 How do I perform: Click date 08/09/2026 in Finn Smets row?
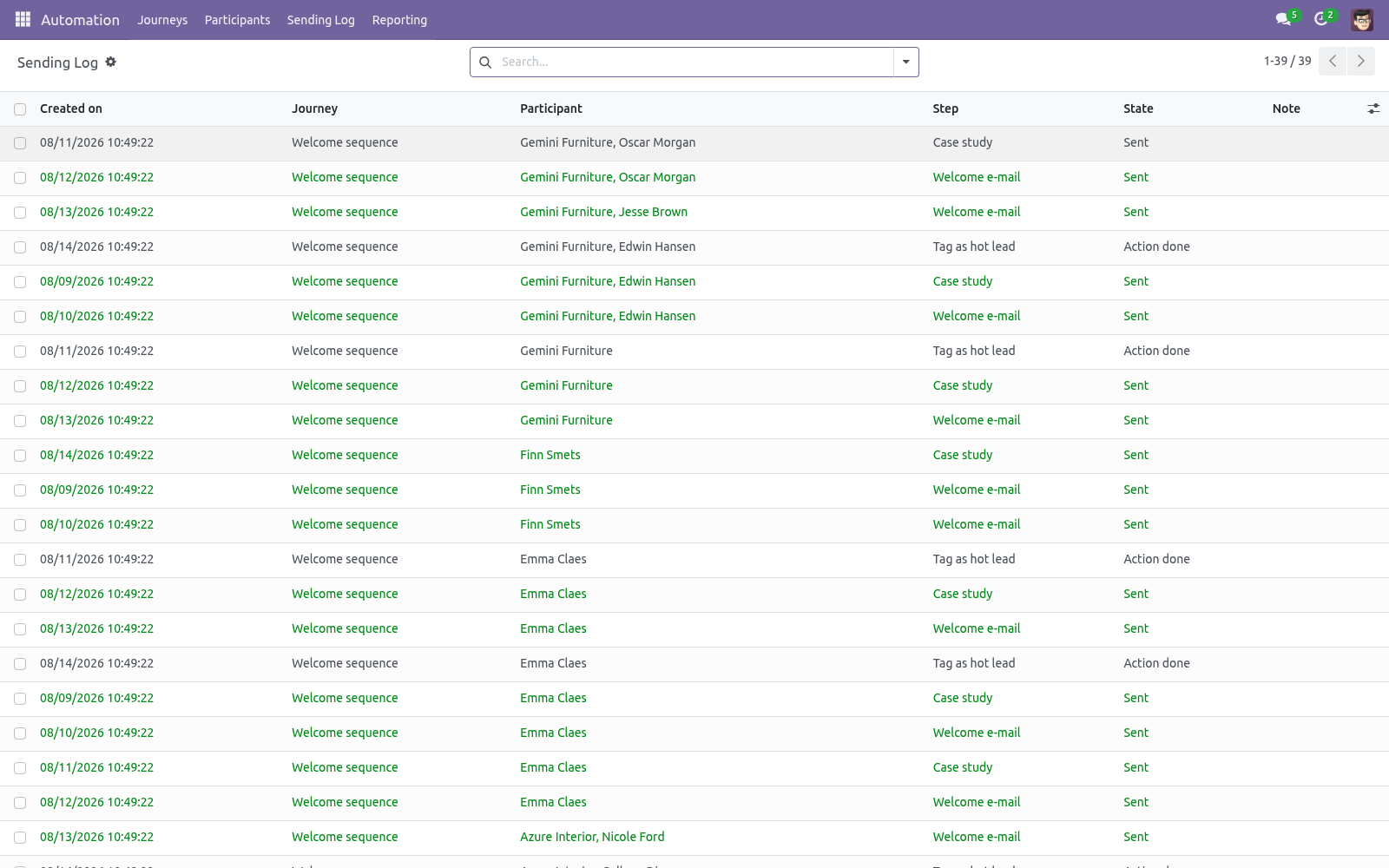96,490
